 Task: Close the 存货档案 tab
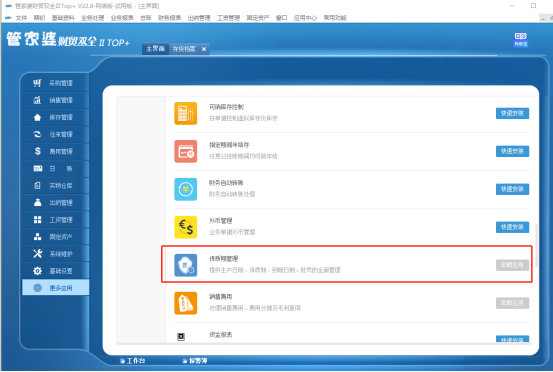coord(204,49)
